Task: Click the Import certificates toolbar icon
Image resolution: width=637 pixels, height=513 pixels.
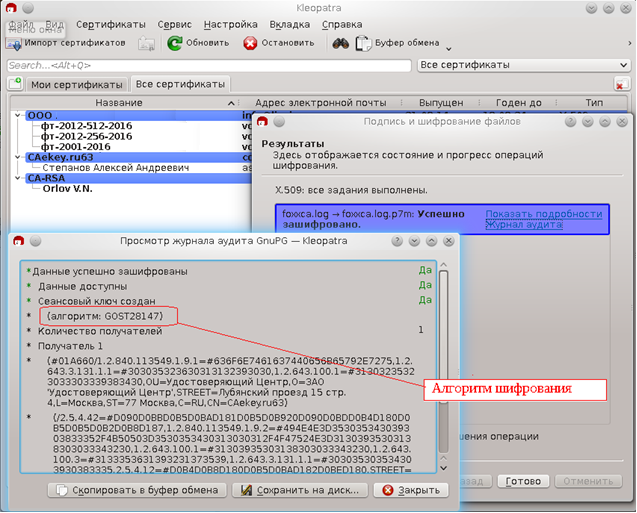Action: click(13, 43)
